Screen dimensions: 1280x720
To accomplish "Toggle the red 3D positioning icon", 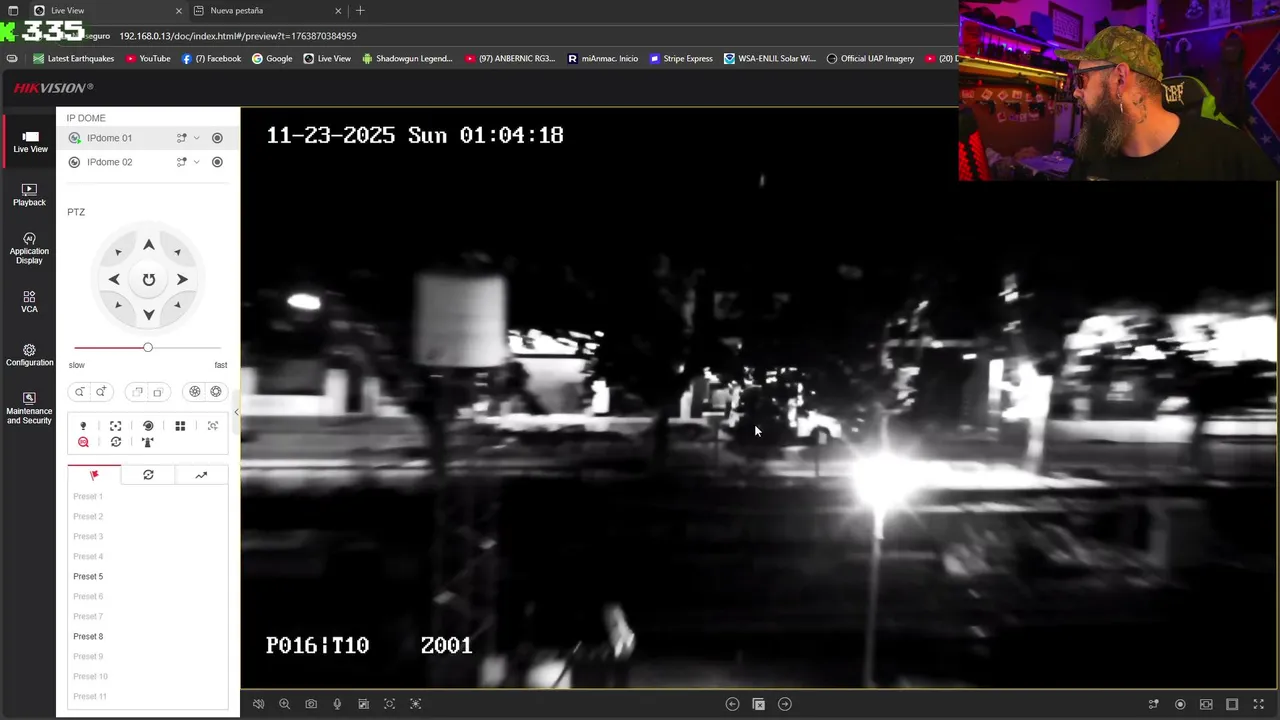I will (83, 442).
